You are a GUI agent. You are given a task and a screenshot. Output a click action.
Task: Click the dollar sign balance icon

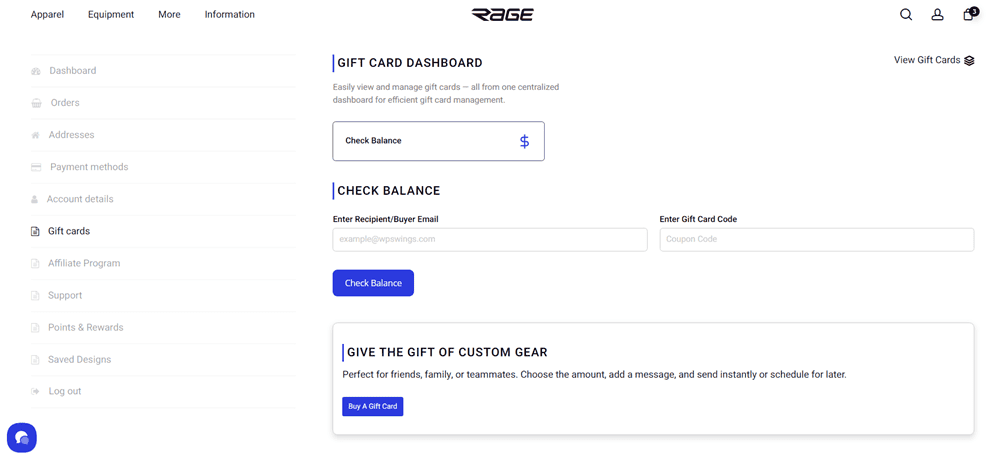click(524, 142)
